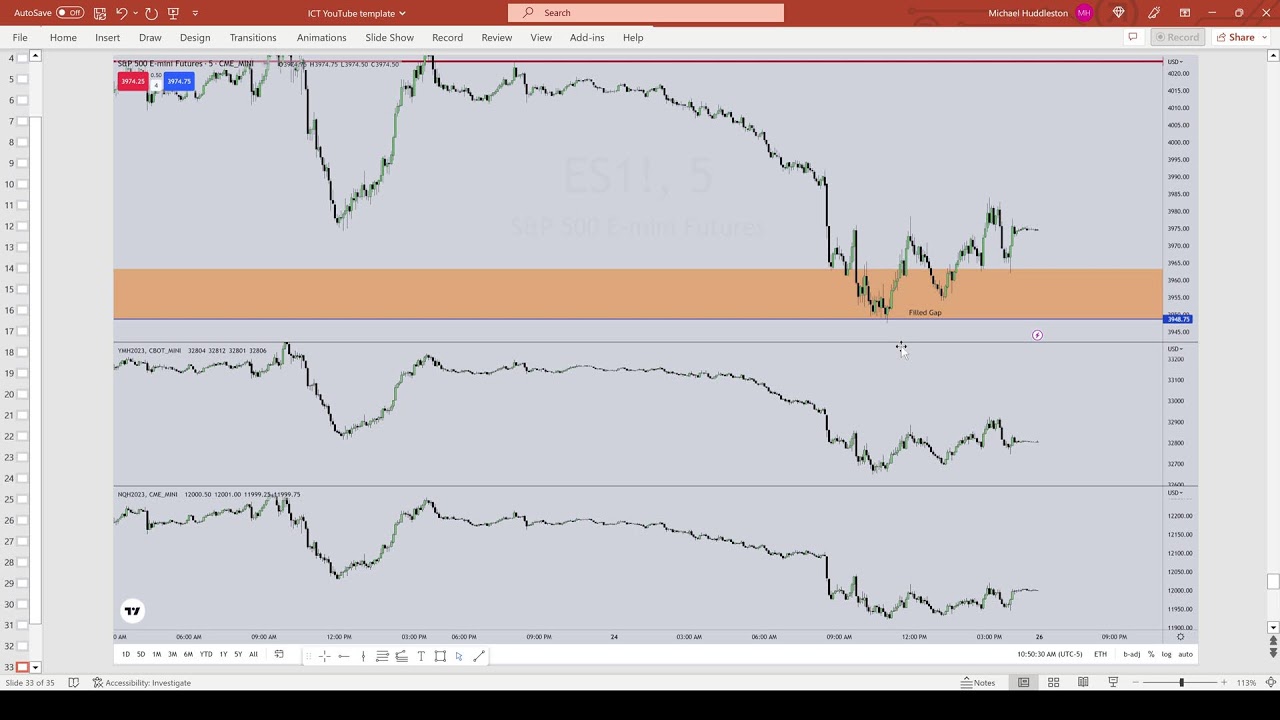Screen dimensions: 1280x720
Task: Click the Share button
Action: click(1235, 37)
